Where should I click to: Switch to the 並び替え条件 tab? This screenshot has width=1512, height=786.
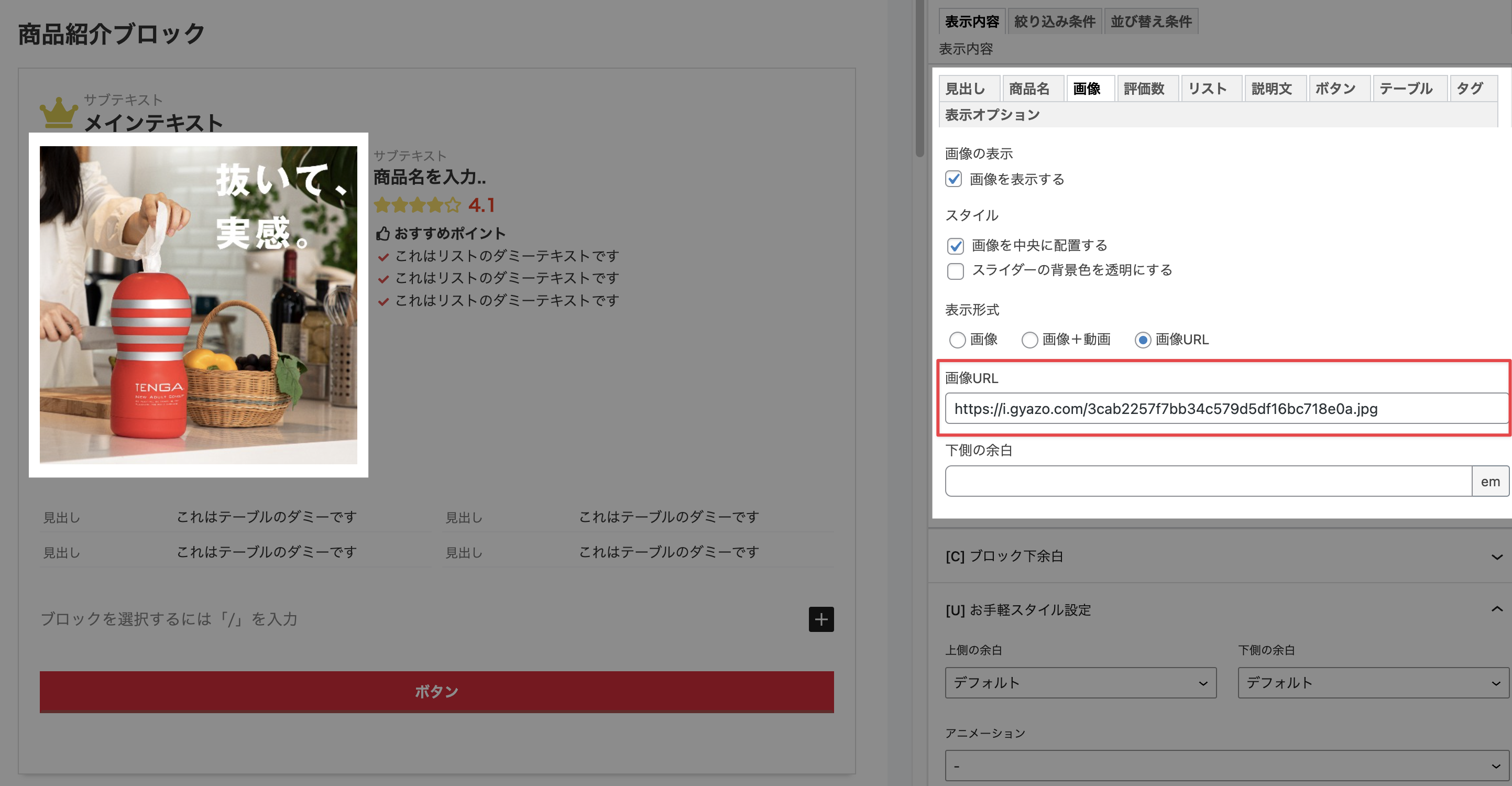1151,21
